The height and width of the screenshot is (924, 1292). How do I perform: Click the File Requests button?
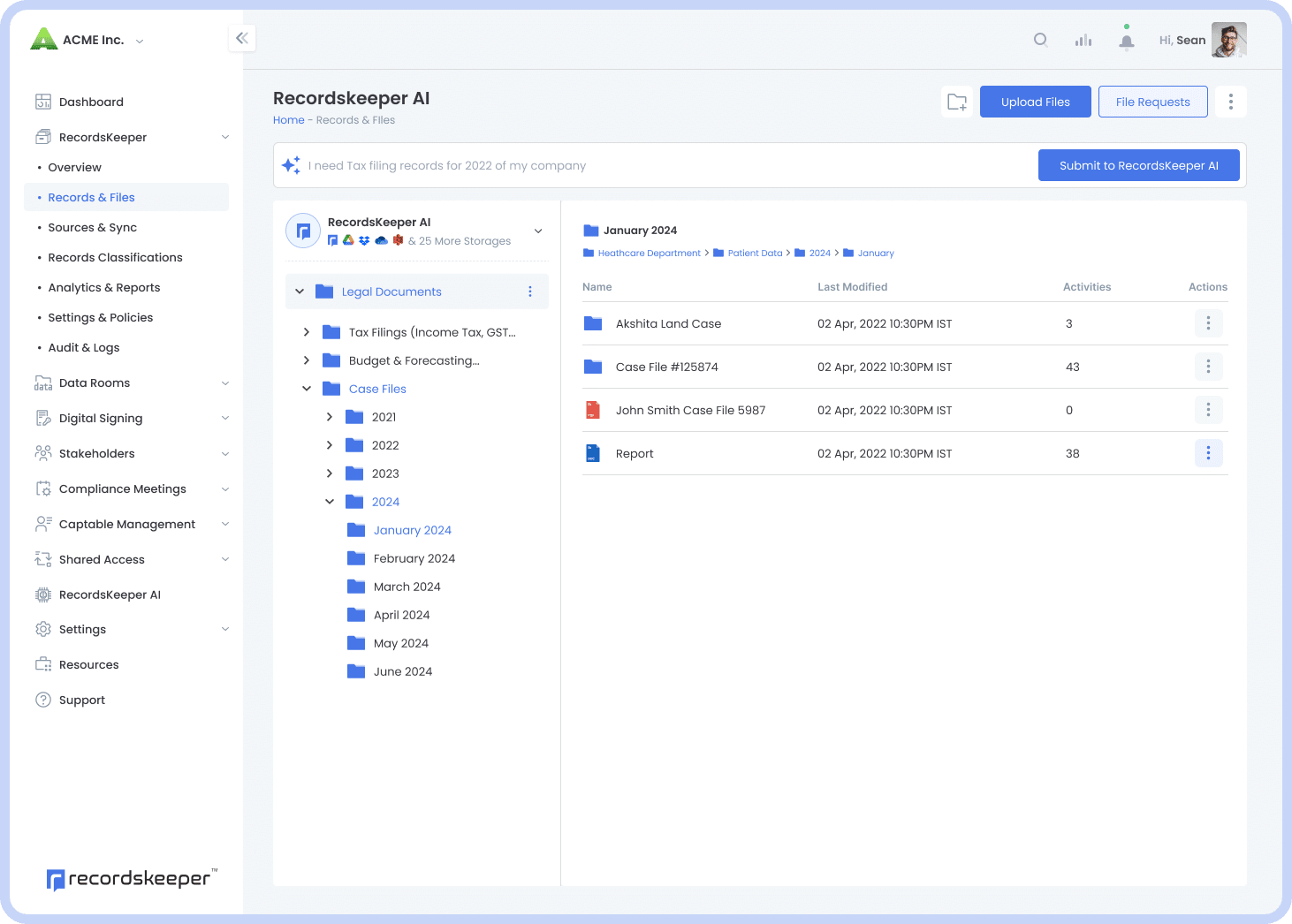(x=1153, y=102)
